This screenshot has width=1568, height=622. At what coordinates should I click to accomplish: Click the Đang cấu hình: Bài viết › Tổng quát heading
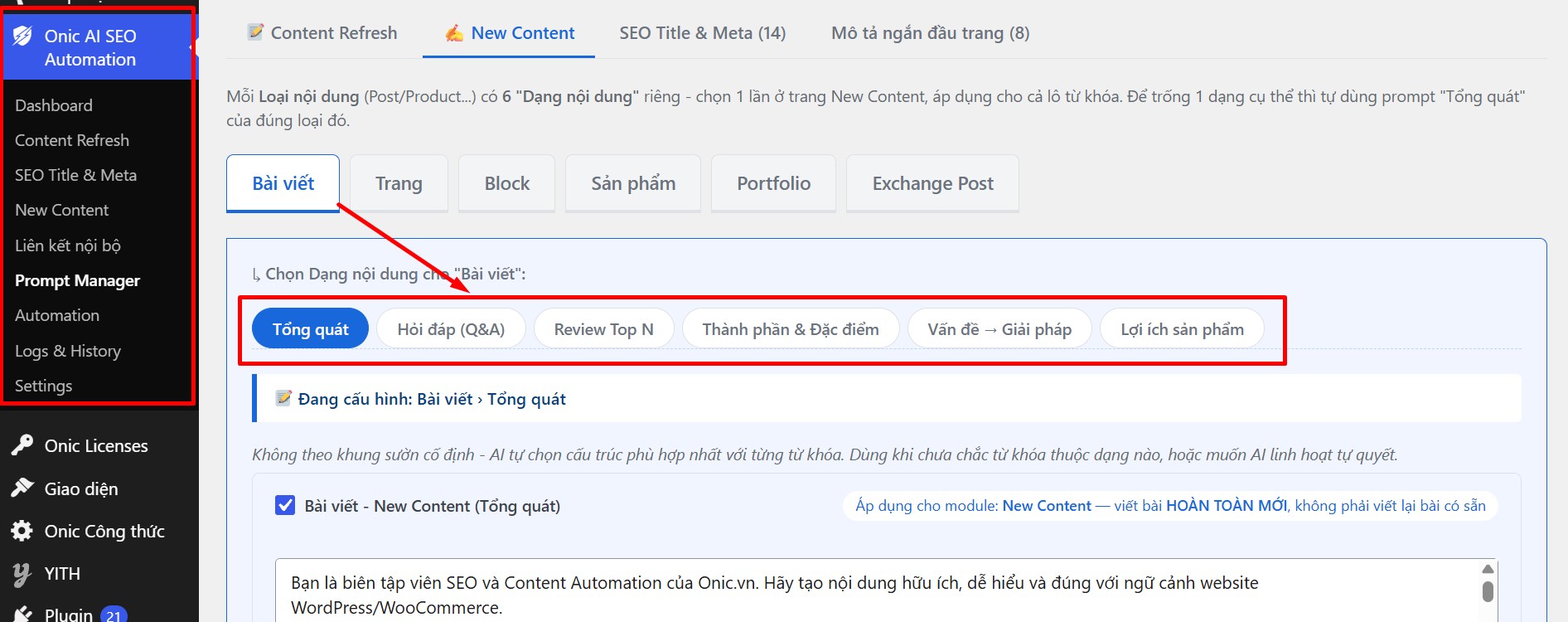(x=432, y=399)
